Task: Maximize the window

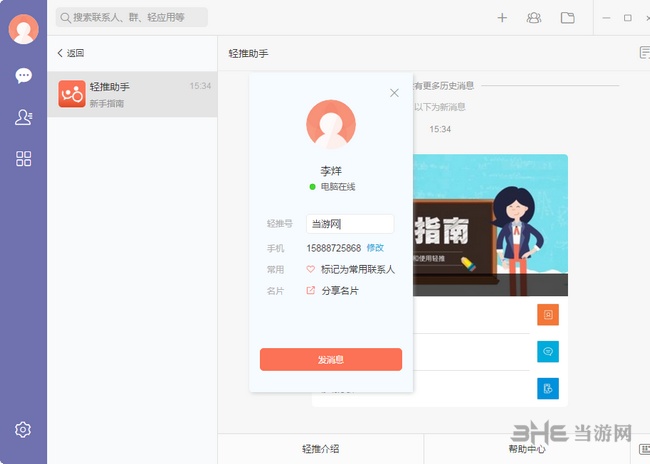Action: pos(628,18)
